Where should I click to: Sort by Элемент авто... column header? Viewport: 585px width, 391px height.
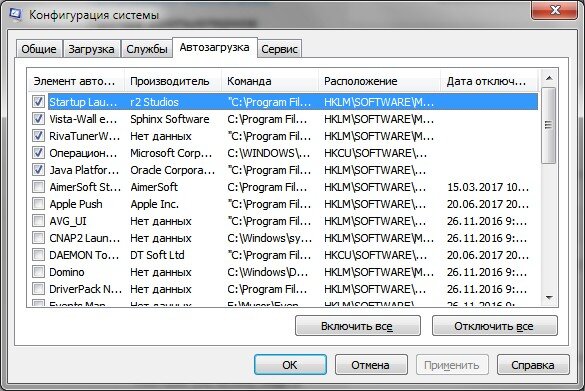pos(76,81)
